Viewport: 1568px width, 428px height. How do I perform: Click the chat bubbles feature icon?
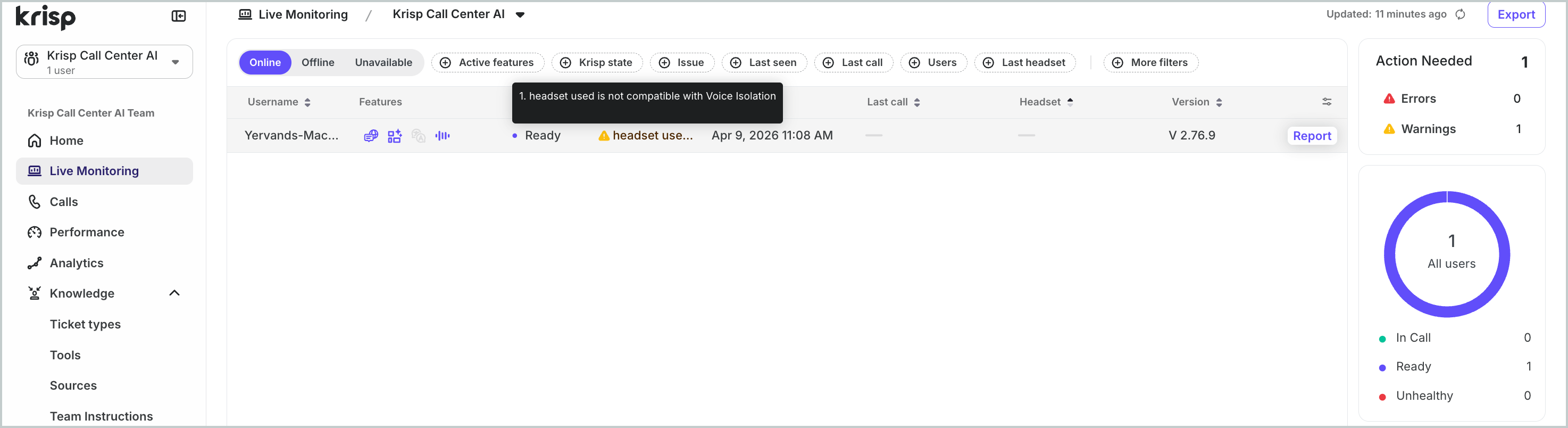pyautogui.click(x=371, y=136)
